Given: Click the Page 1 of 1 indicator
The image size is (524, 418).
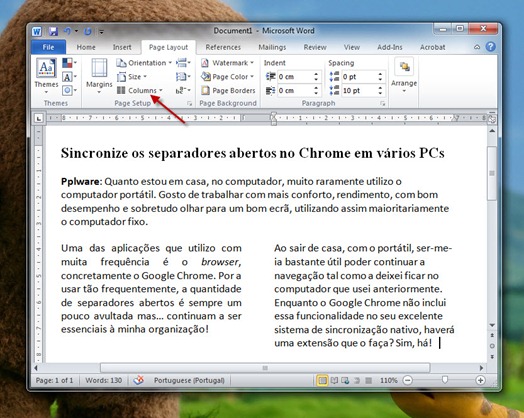Looking at the screenshot, I should click(x=54, y=380).
